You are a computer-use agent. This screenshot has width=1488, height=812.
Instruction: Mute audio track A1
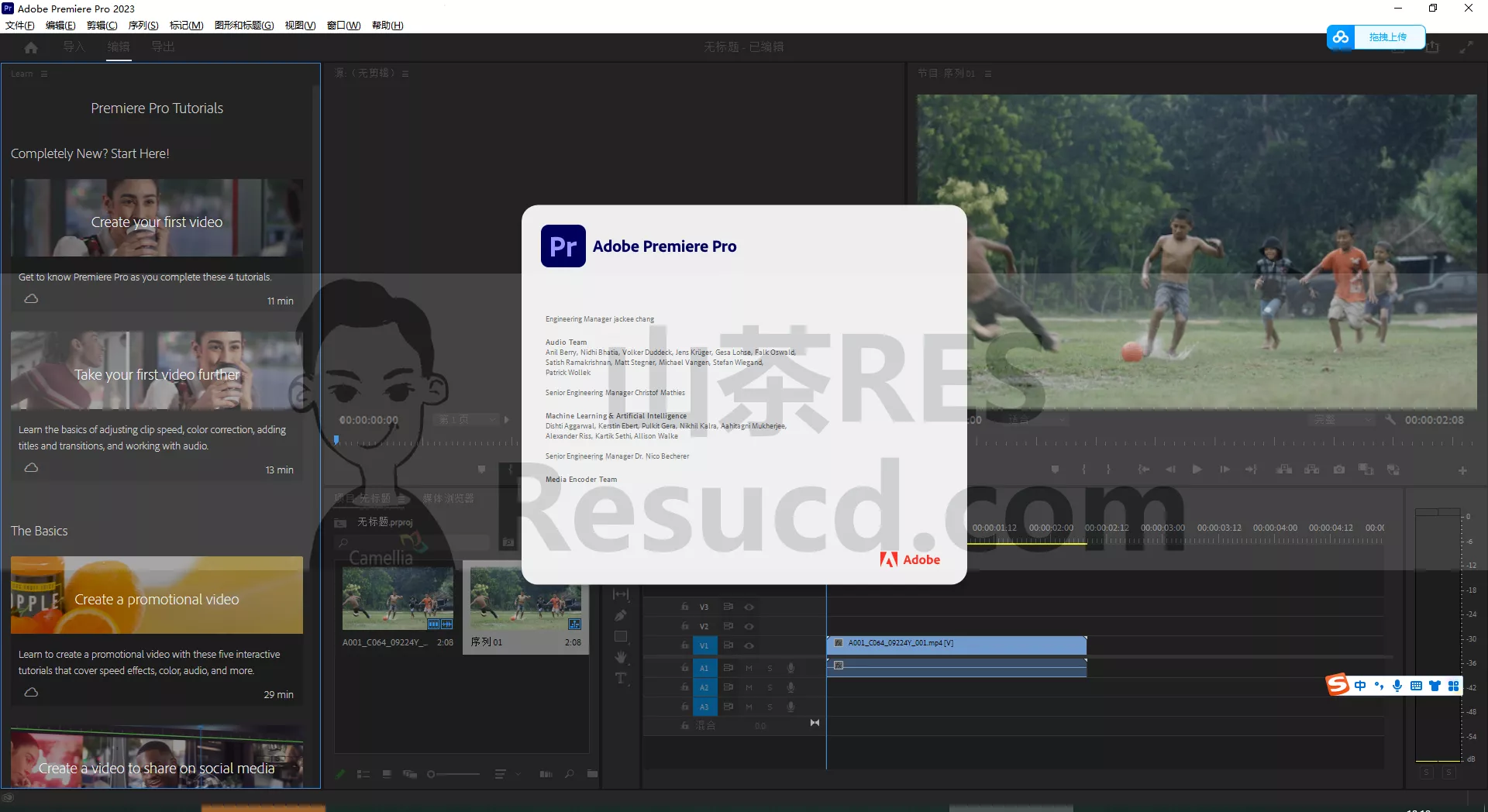(749, 668)
